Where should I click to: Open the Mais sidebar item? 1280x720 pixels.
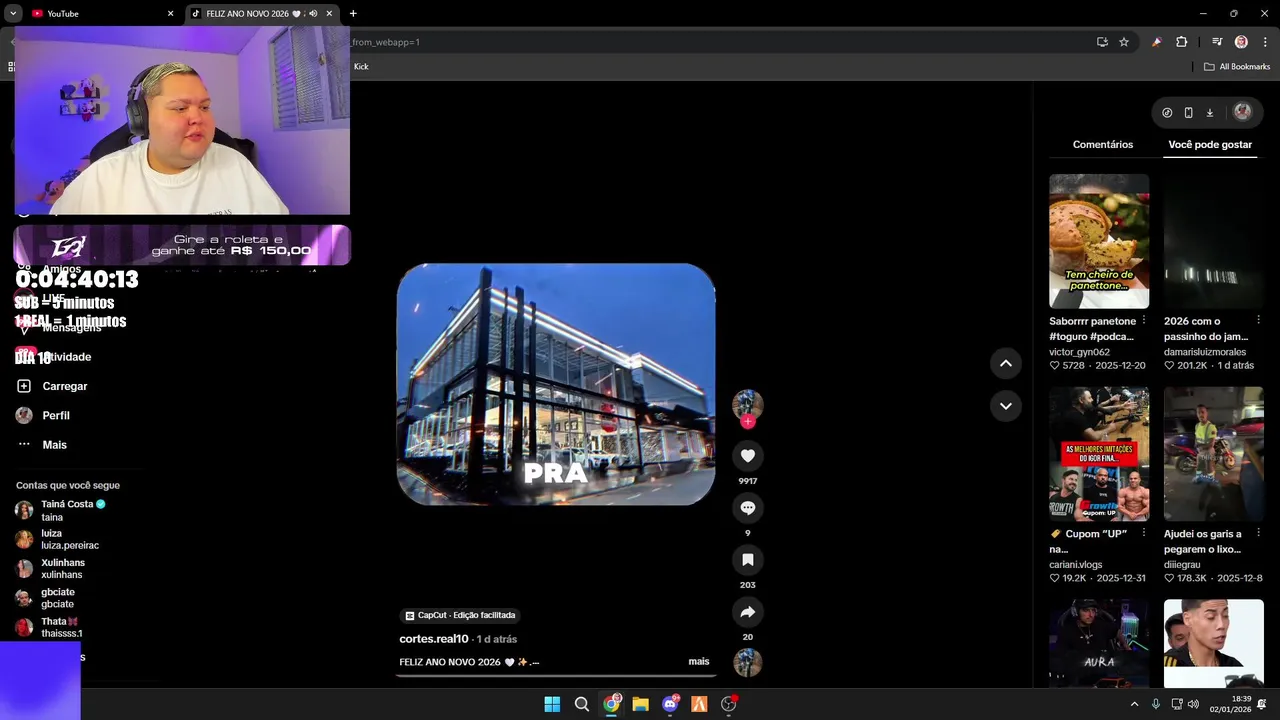(42, 445)
